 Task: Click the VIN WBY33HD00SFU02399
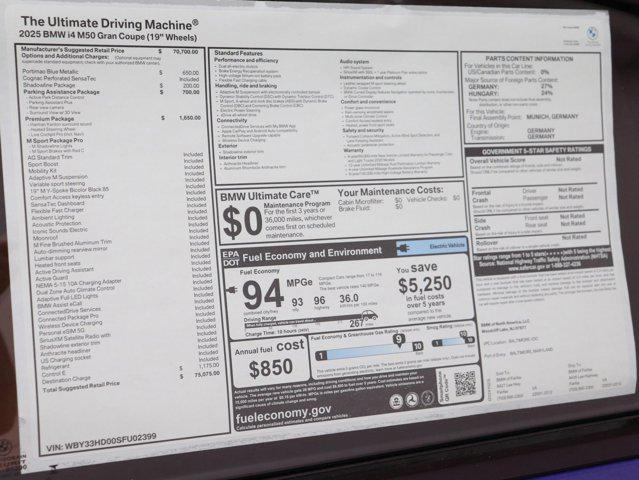101,442
